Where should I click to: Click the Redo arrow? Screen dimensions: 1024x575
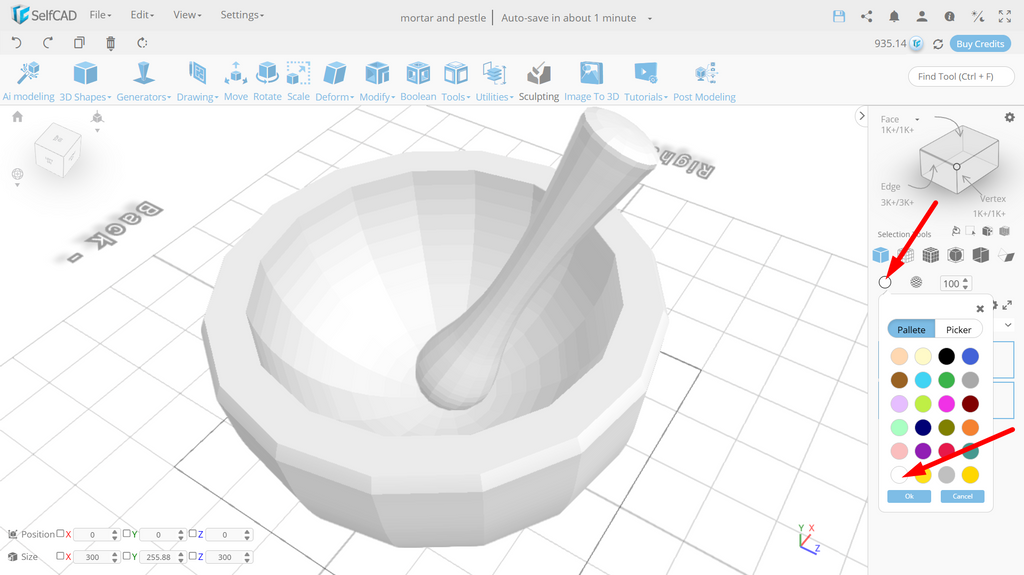[x=48, y=43]
